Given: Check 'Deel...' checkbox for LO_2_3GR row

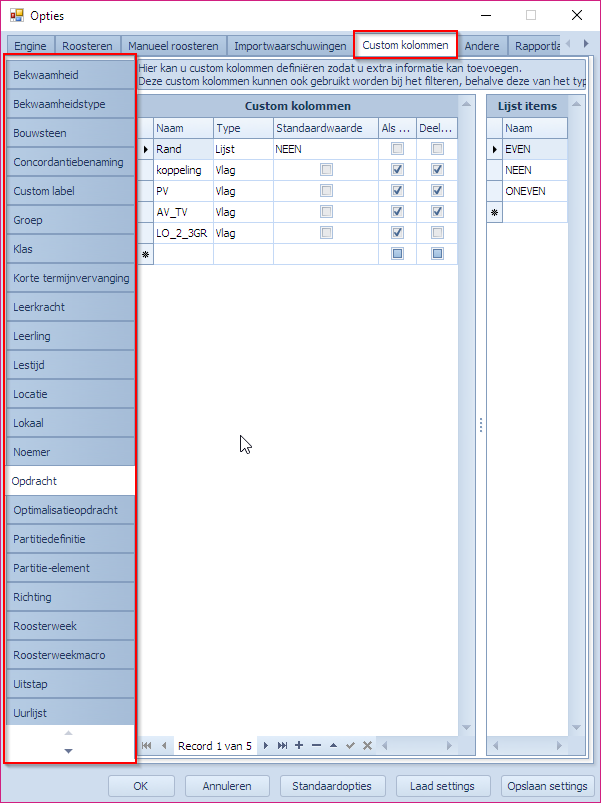Looking at the screenshot, I should point(437,233).
